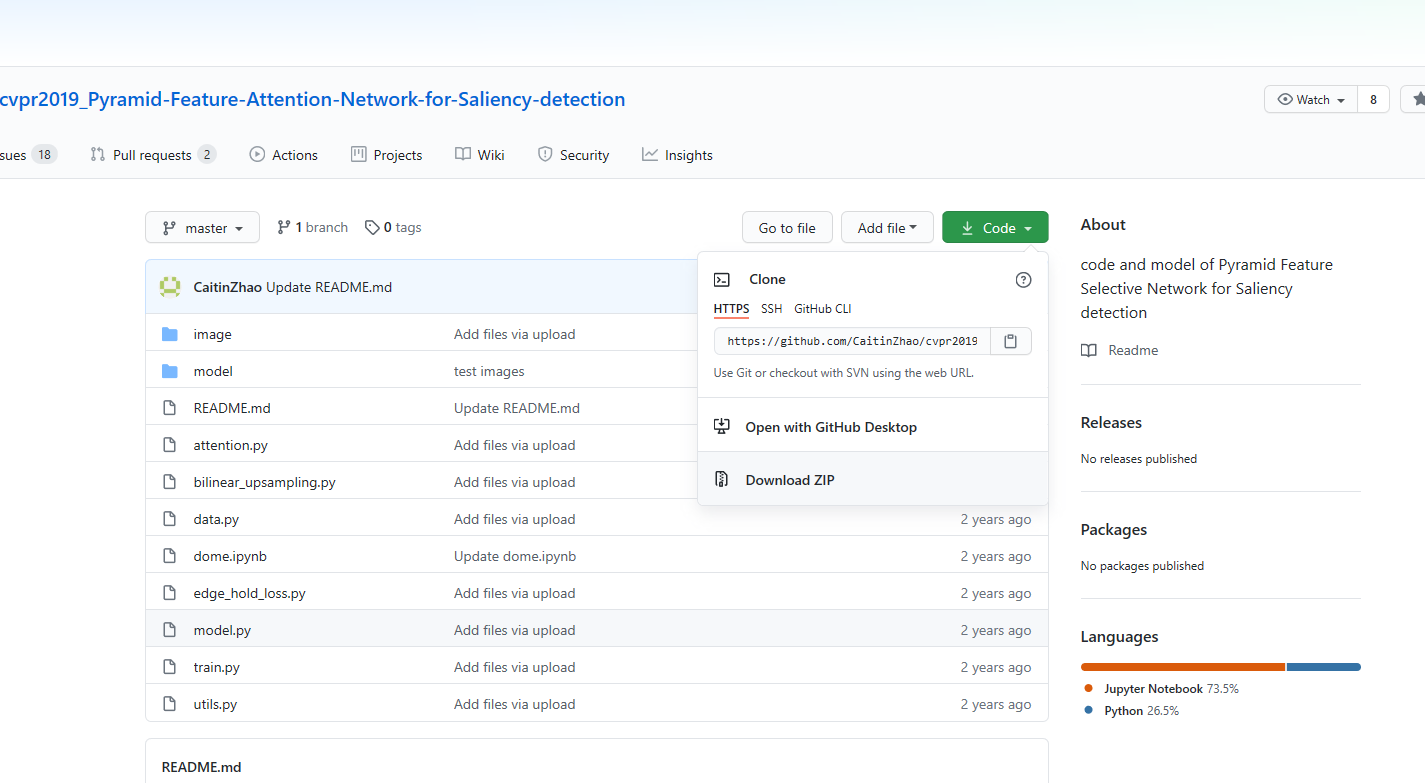Open the attention.py file

tap(231, 445)
